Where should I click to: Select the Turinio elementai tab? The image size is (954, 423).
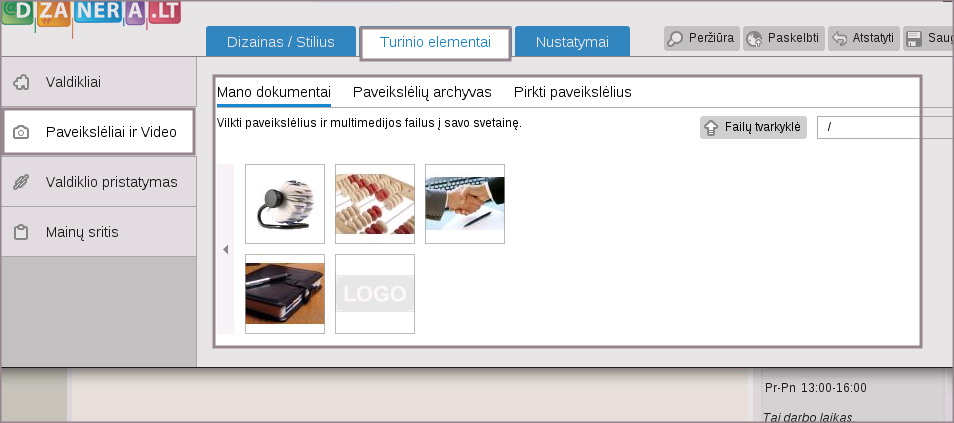point(435,42)
